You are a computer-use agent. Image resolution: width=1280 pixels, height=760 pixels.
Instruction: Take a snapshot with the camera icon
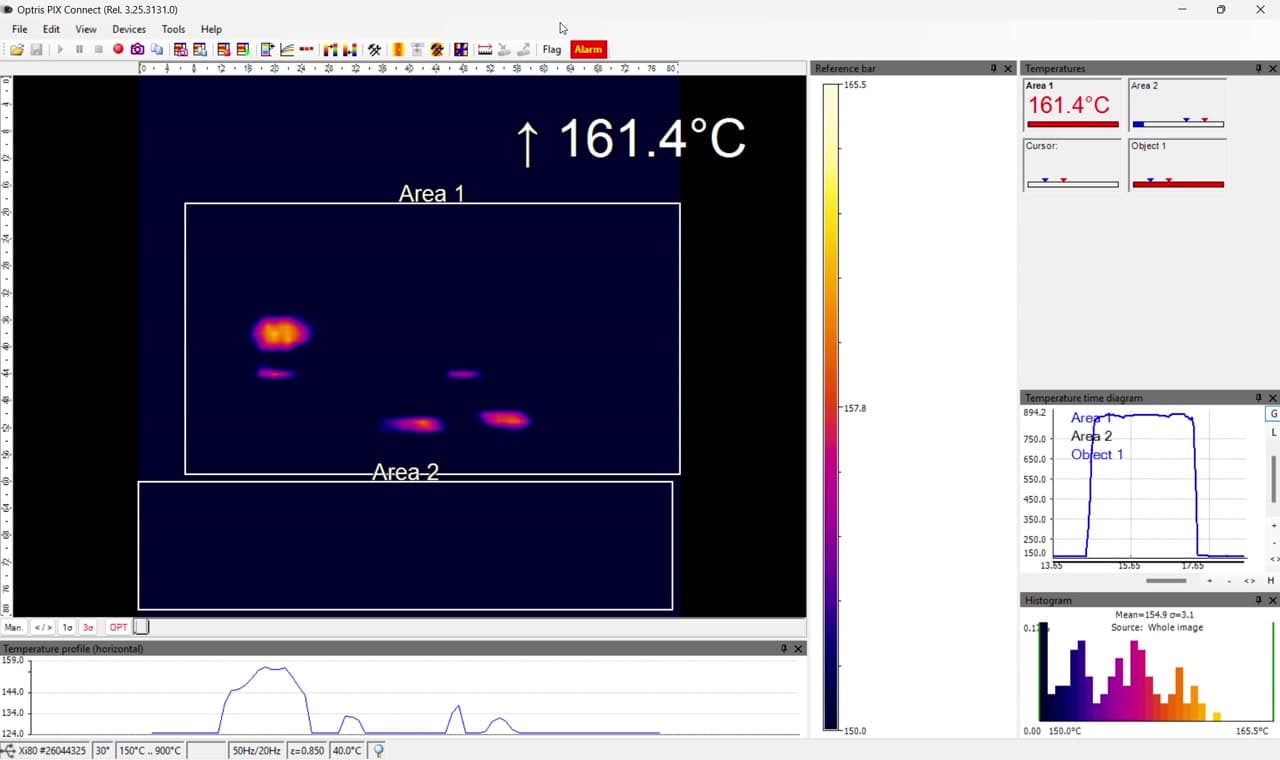(138, 49)
